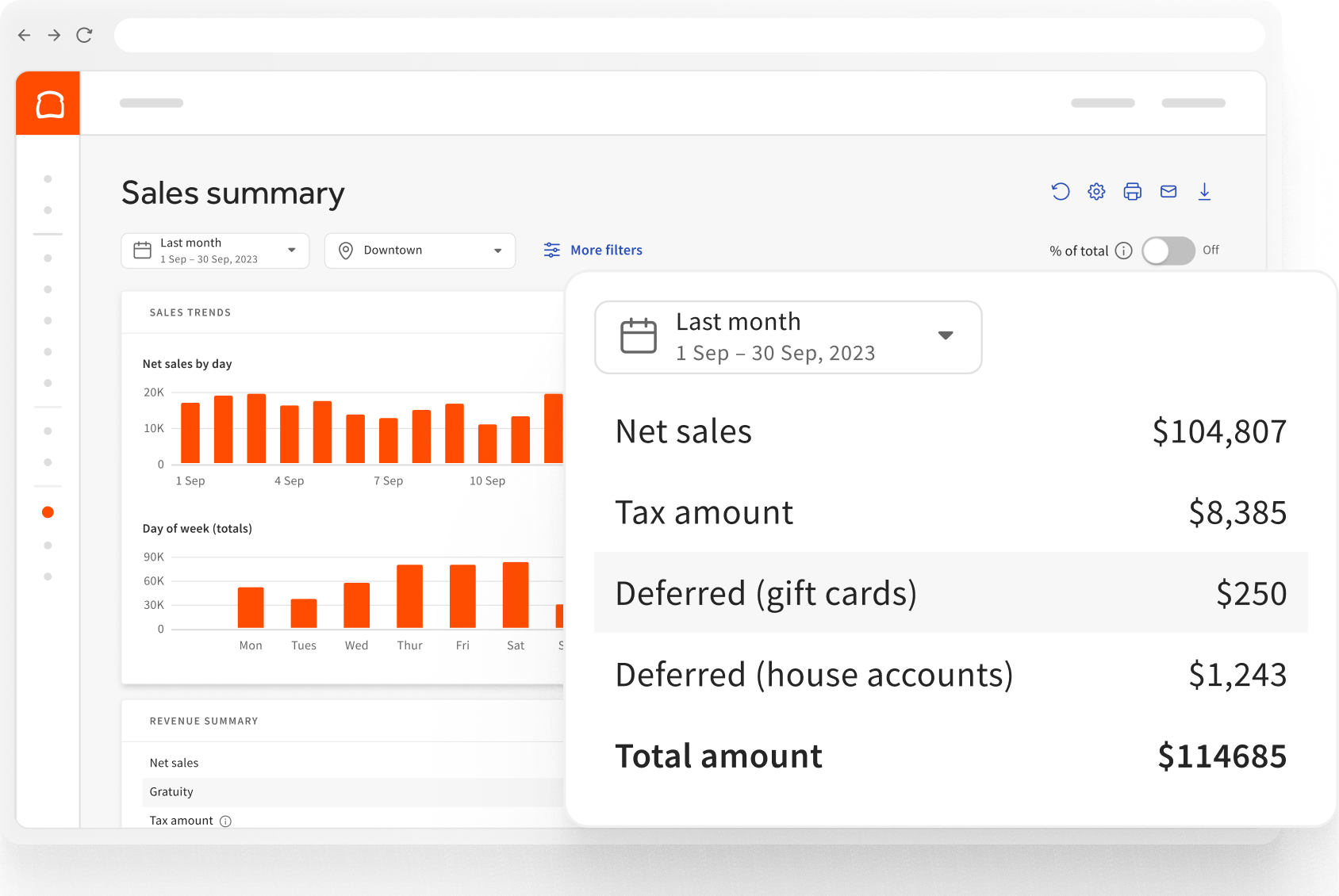
Task: Click the Off label beside the toggle
Action: pyautogui.click(x=1210, y=250)
